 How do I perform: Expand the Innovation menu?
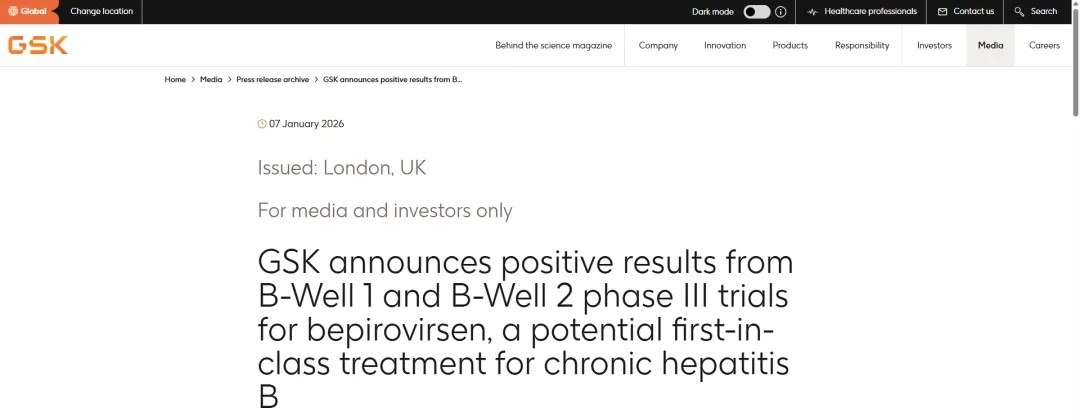[725, 45]
